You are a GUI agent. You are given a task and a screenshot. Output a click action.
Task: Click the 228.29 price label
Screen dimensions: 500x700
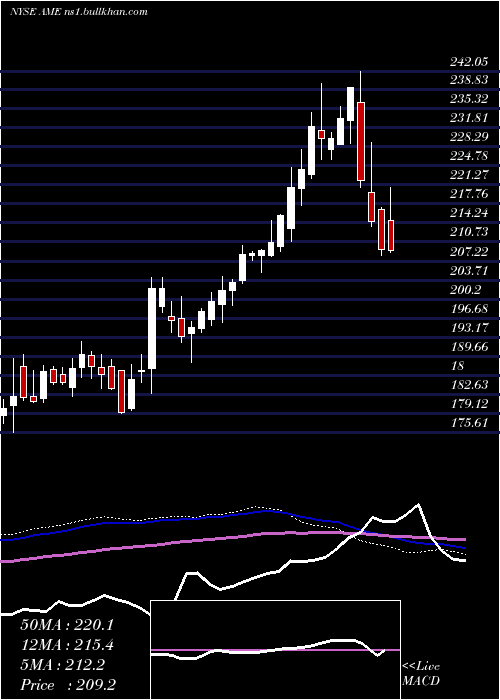pos(468,137)
